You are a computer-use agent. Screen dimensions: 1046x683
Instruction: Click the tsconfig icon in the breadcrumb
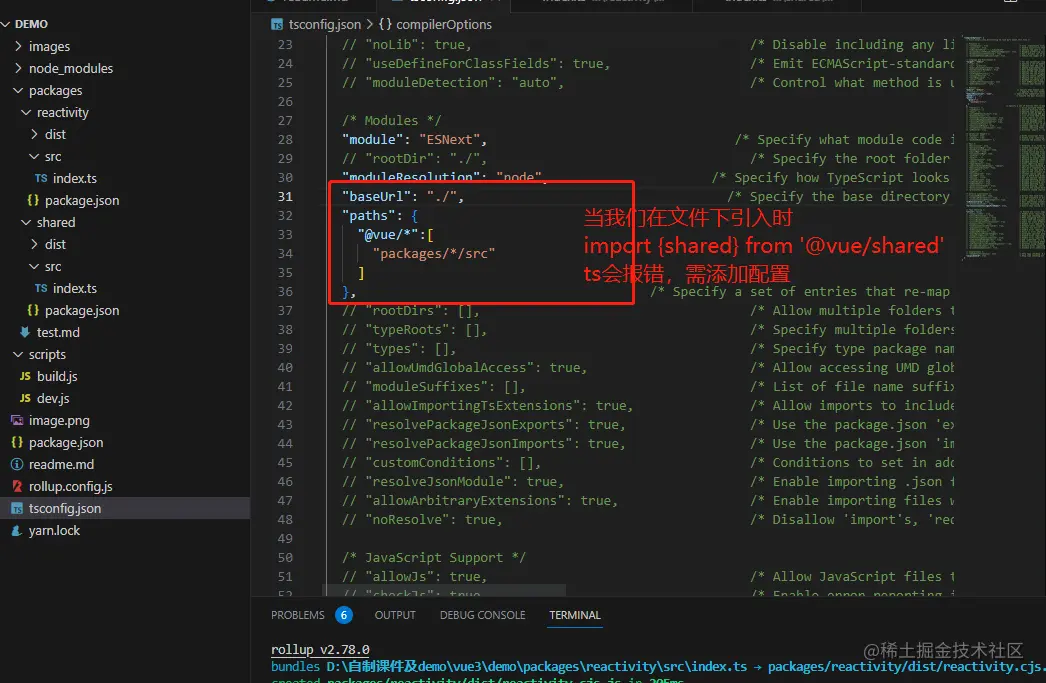point(277,25)
